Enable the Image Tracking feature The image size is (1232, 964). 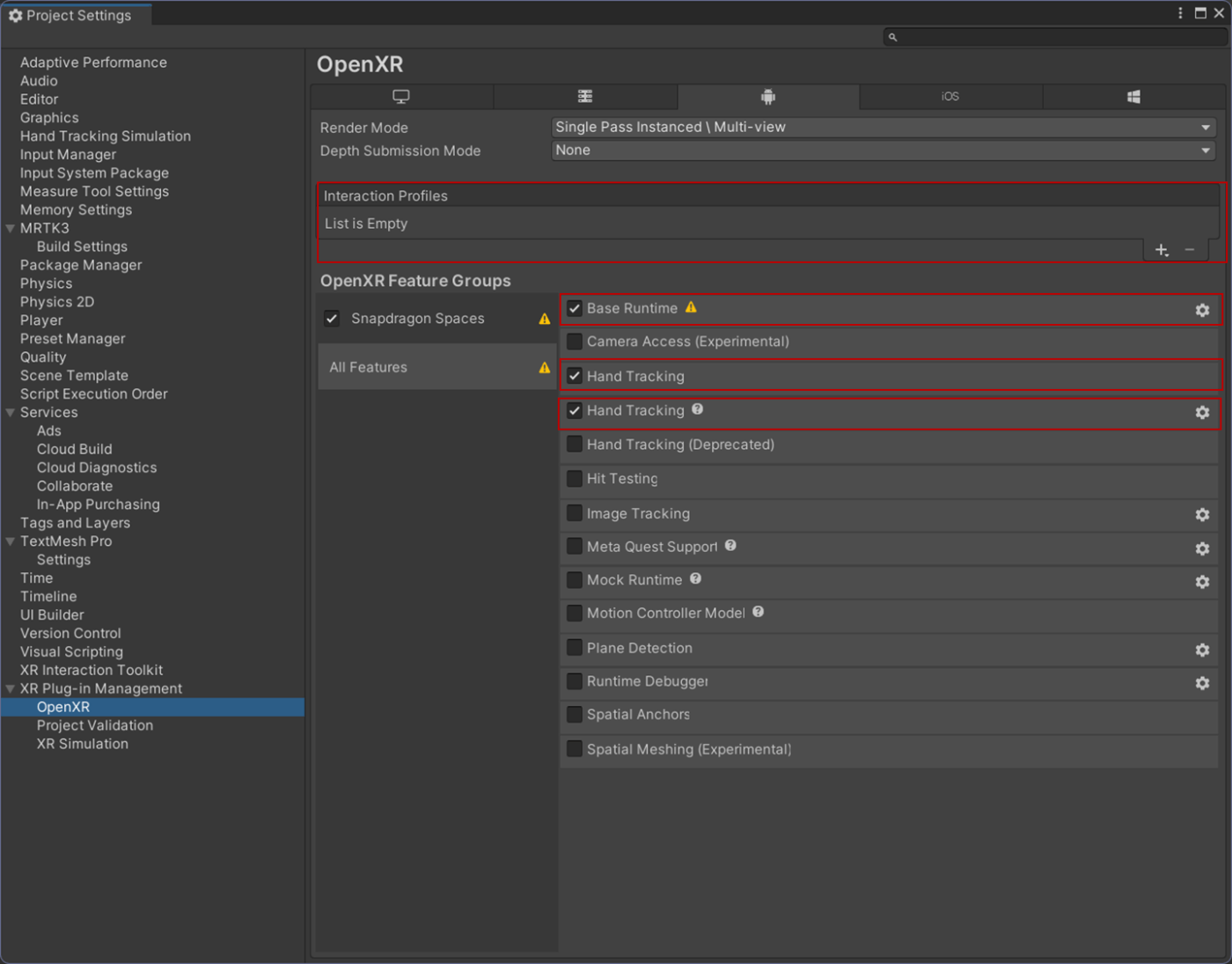[575, 513]
